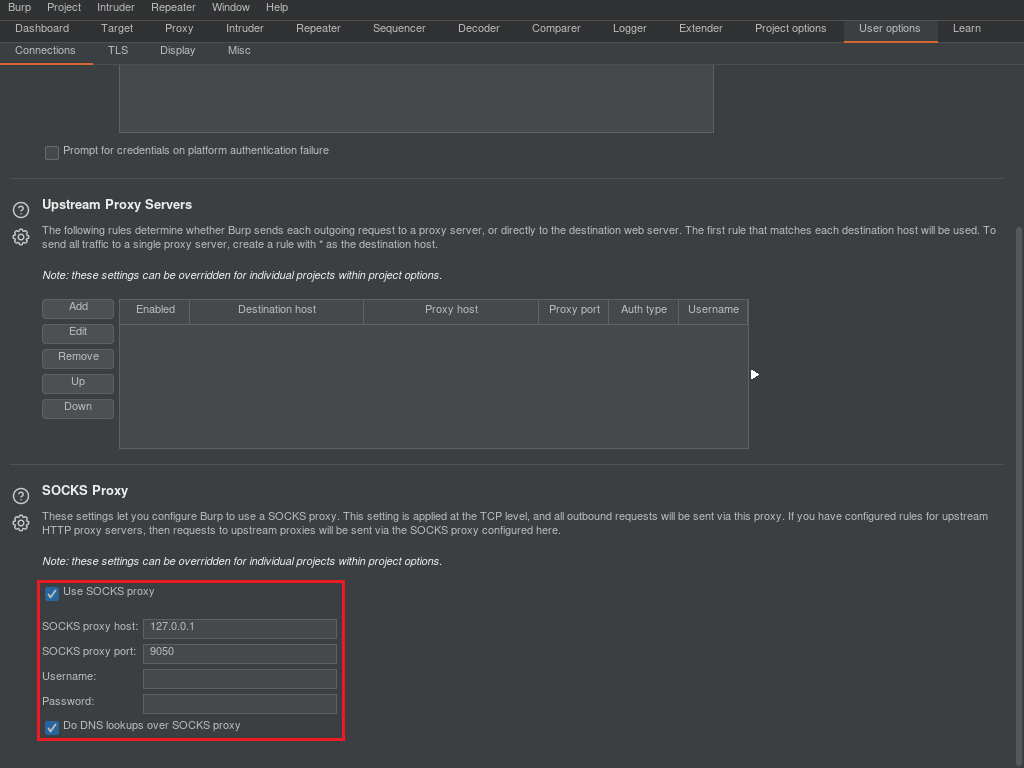Open the SOCKS Proxy section help icon
This screenshot has height=768, width=1024.
pos(20,496)
